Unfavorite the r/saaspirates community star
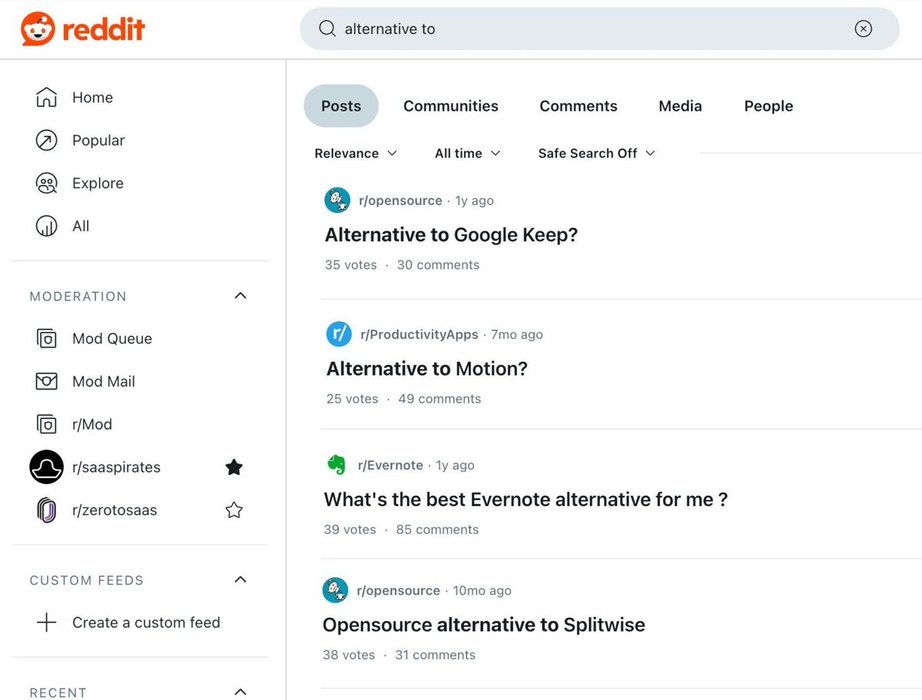Viewport: 922px width, 700px height. click(234, 467)
